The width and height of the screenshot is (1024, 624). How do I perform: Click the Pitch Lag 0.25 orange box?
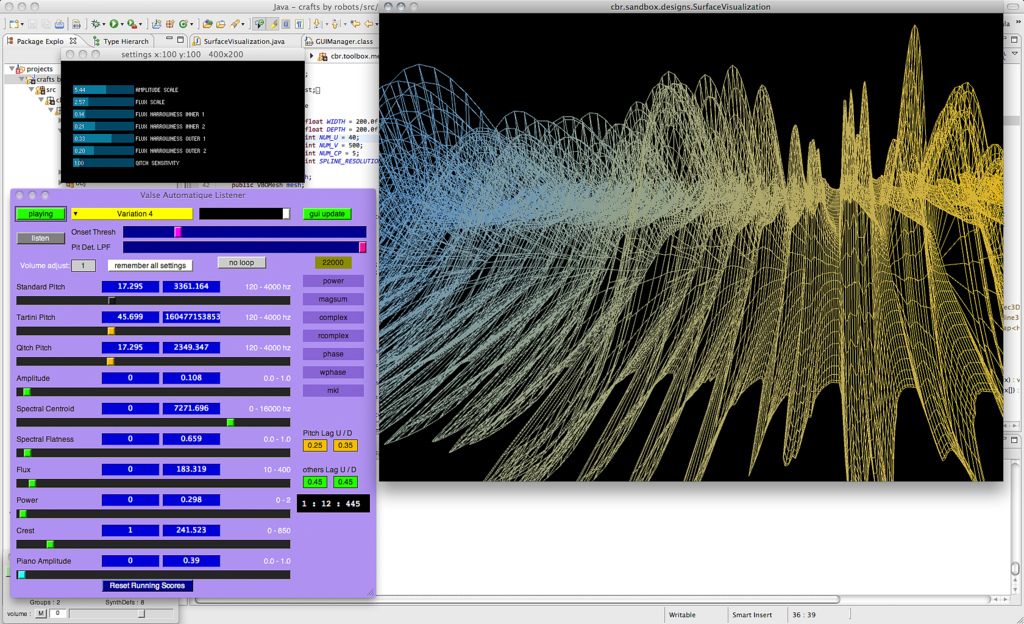pyautogui.click(x=315, y=445)
